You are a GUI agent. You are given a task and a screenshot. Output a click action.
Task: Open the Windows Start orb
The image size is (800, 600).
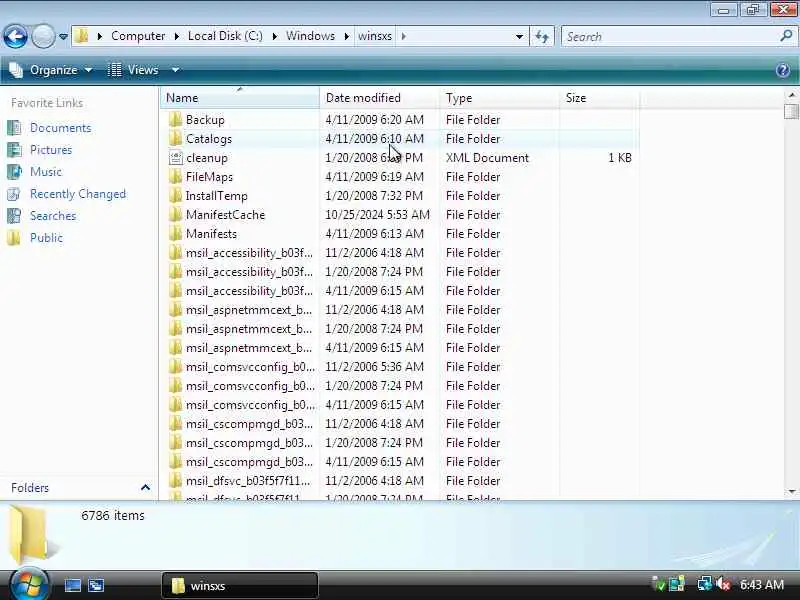29,585
